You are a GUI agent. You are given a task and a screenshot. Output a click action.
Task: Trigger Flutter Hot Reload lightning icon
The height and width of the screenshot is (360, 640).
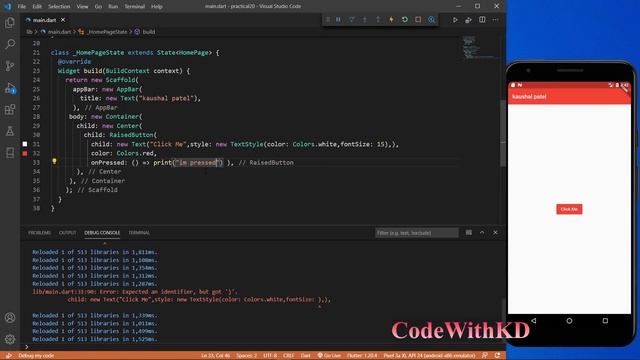(391, 20)
